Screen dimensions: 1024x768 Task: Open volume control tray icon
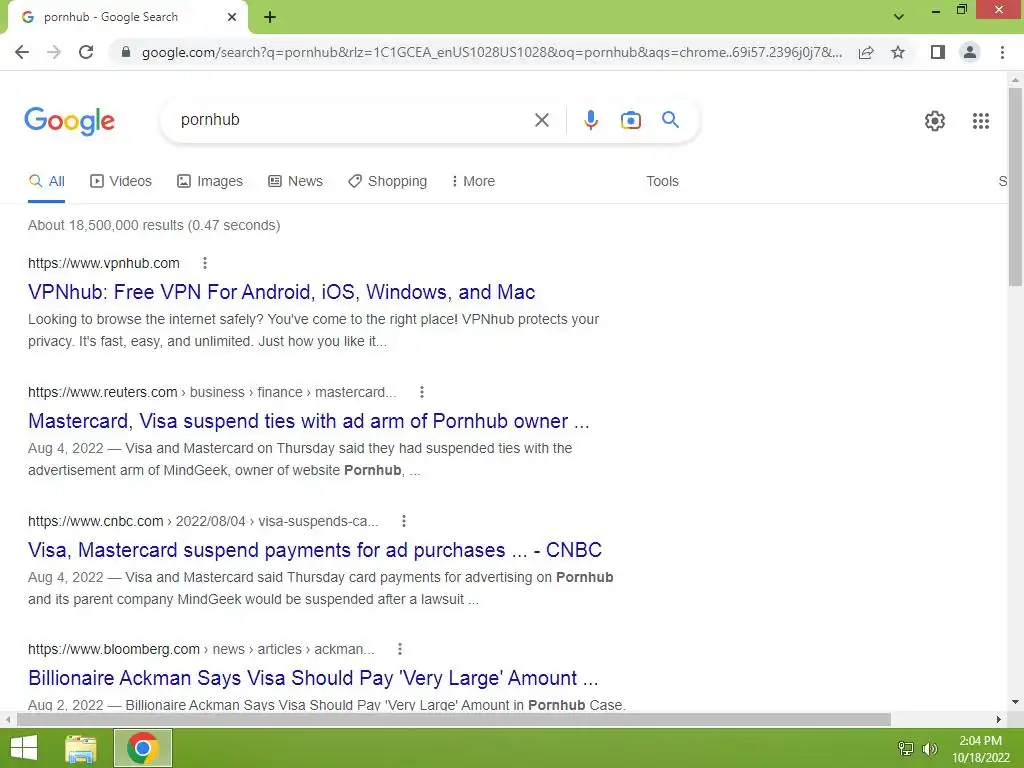[x=929, y=748]
